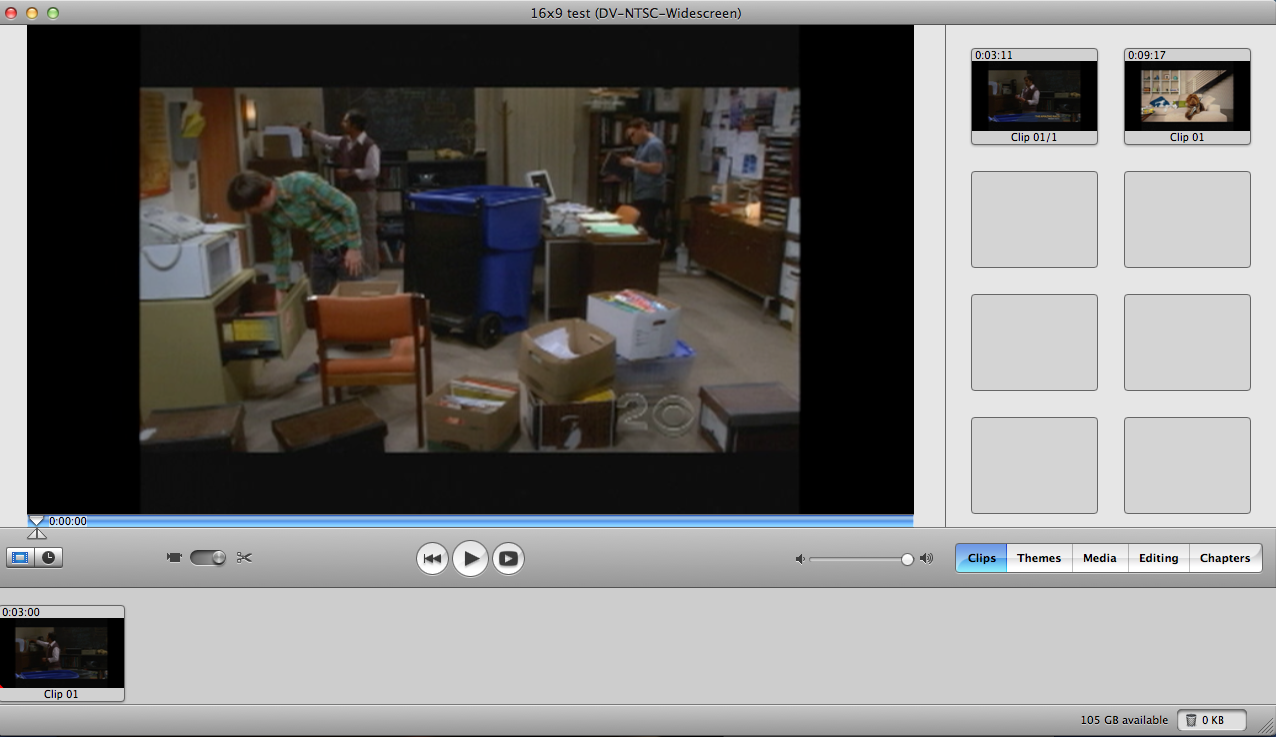Click the 105 GB available text
This screenshot has height=737, width=1276.
(x=1124, y=720)
